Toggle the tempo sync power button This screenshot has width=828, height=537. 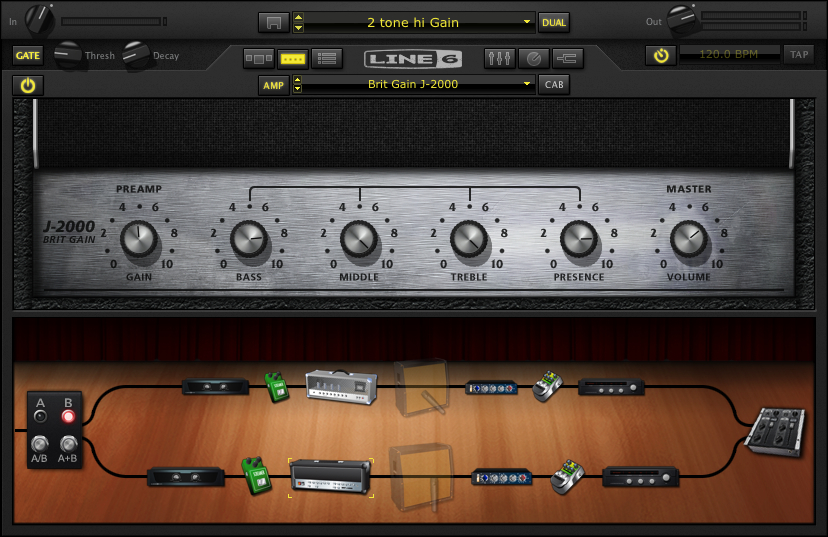(660, 55)
